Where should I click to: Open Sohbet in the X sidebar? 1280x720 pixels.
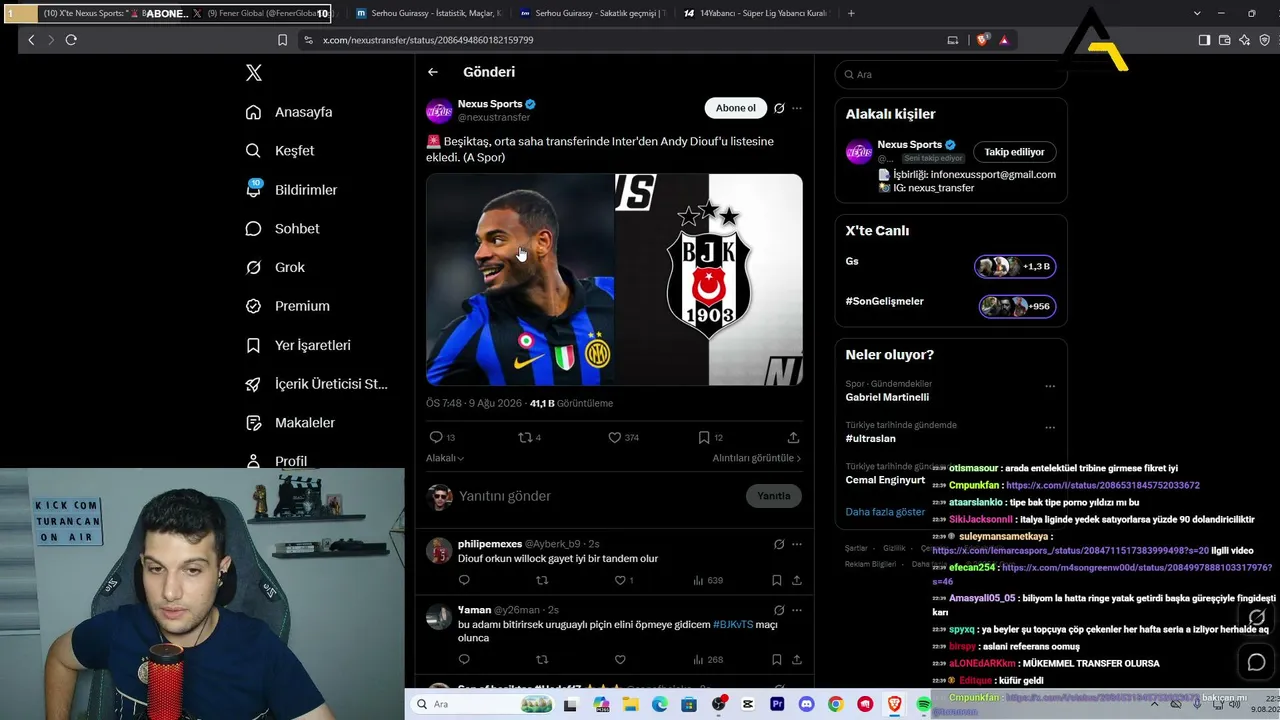(282, 229)
